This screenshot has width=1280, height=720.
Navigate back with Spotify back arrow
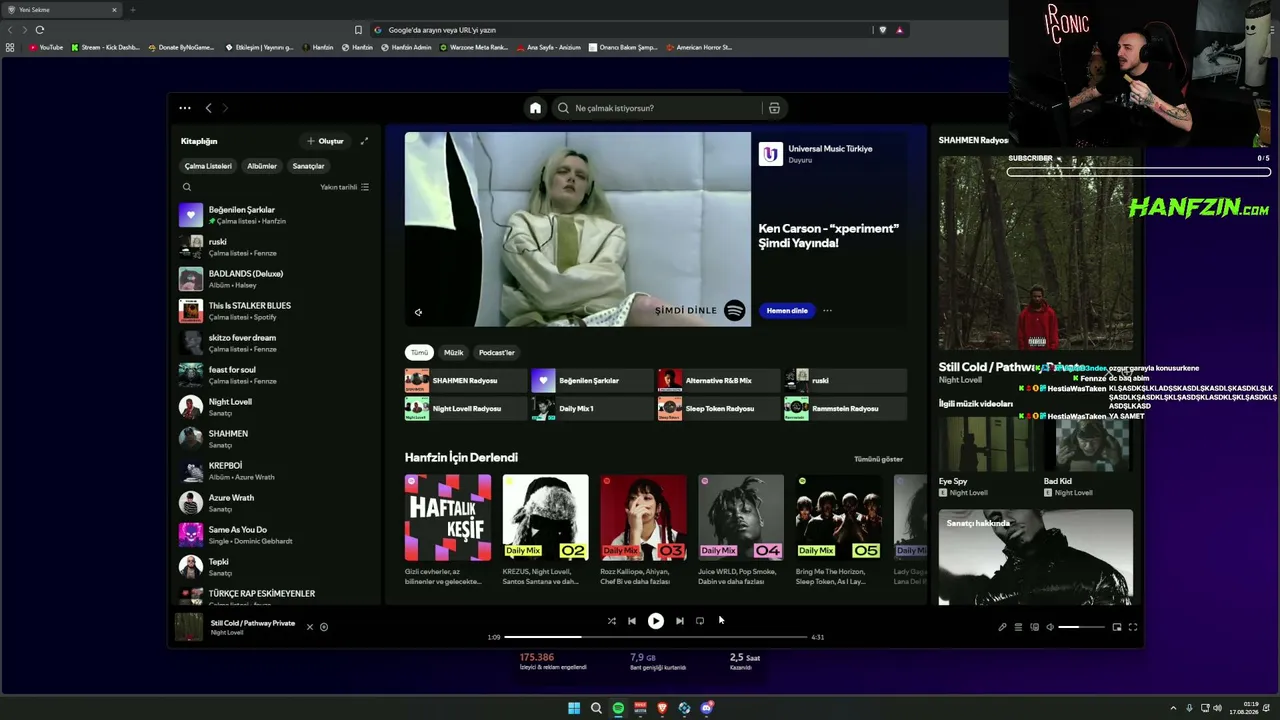coord(208,108)
